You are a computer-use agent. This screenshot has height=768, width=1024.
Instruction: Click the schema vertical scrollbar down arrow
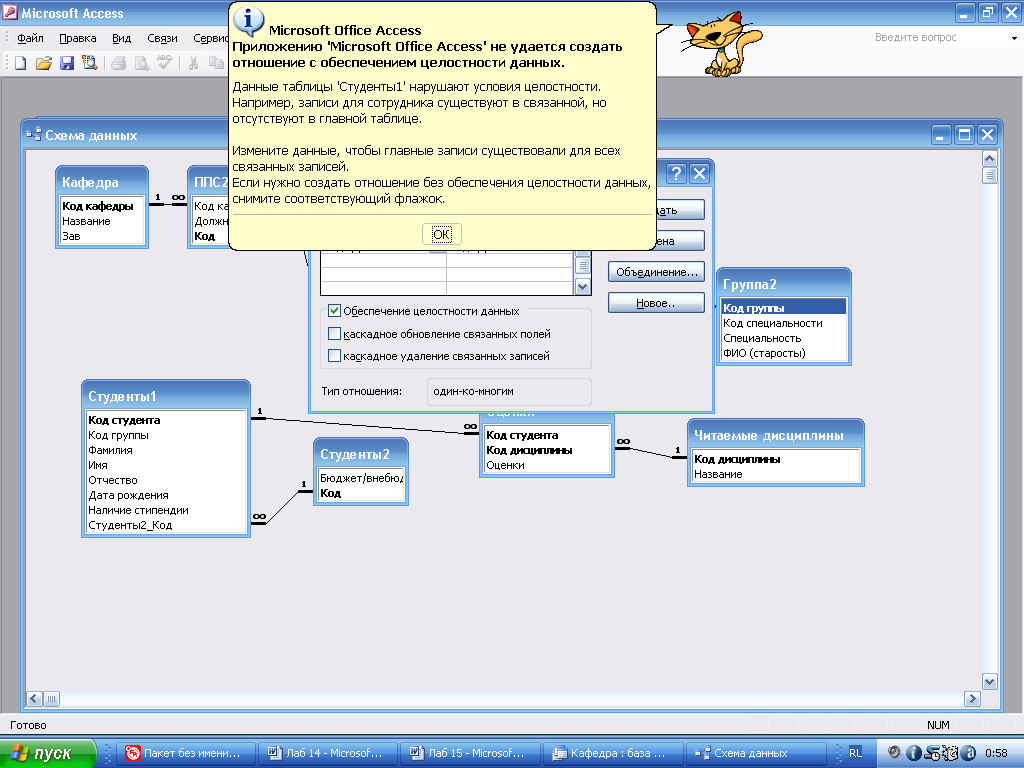[989, 681]
